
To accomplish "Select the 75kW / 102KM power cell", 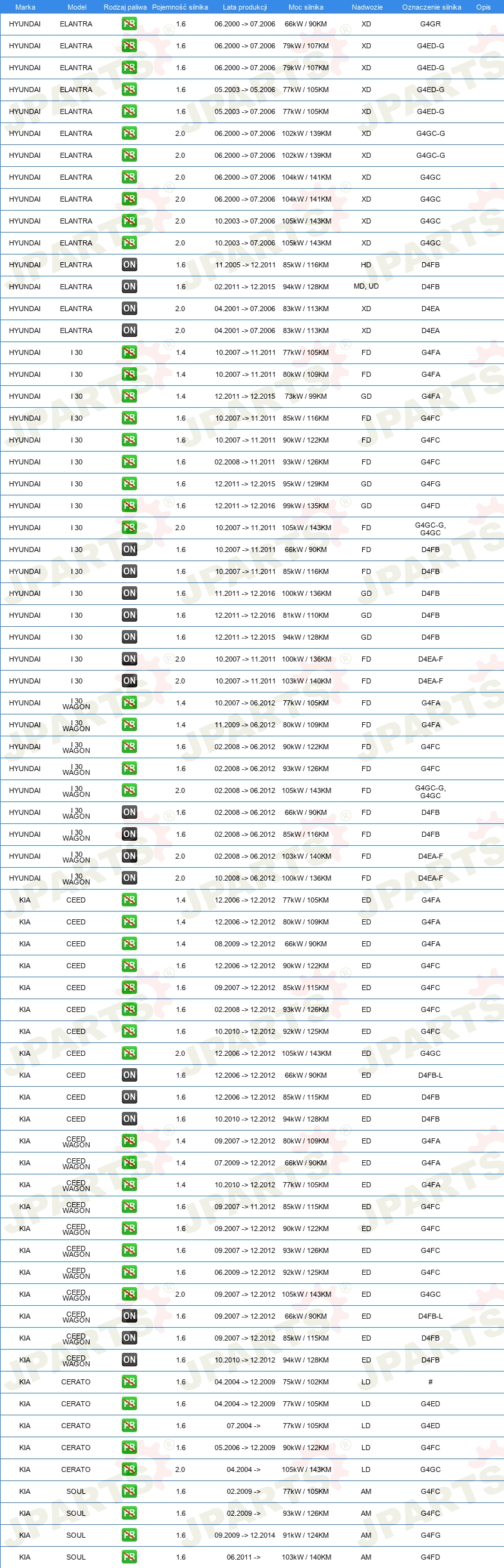I will pyautogui.click(x=305, y=1382).
